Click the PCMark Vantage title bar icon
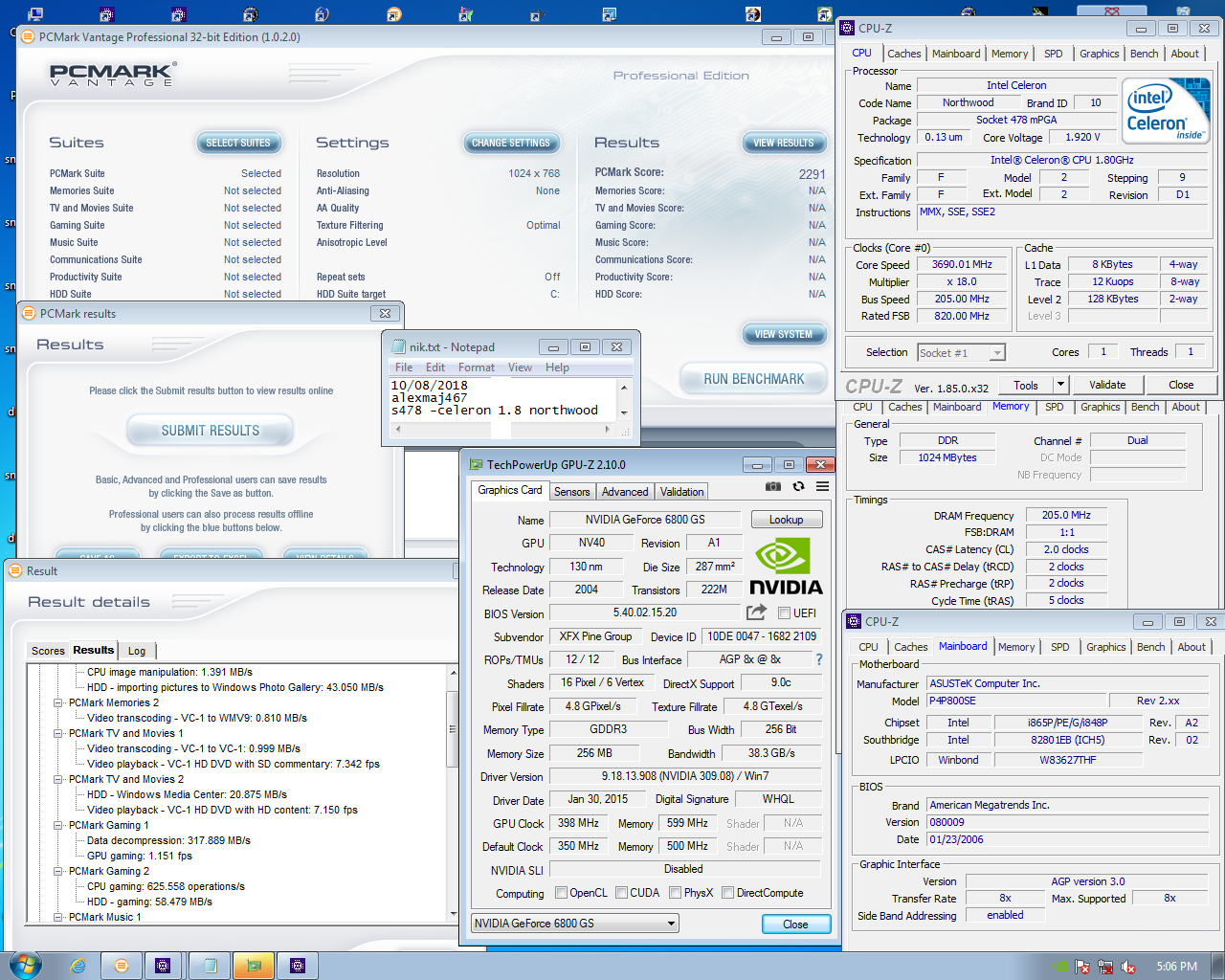Screen dimensions: 1225x980 (28, 36)
